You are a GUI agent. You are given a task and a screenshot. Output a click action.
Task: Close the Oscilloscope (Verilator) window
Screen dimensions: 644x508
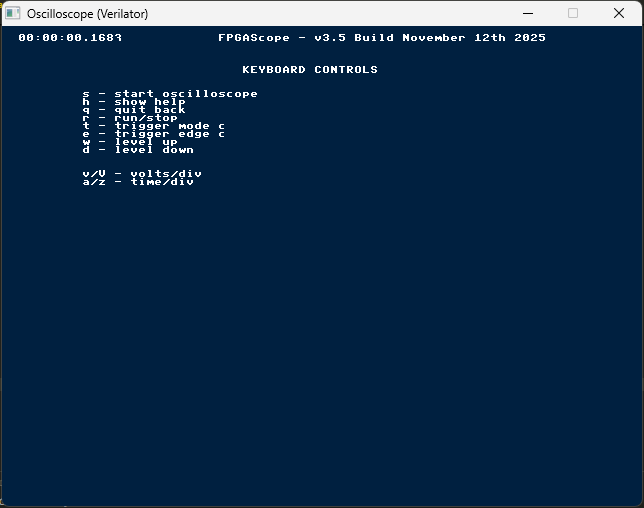(619, 13)
